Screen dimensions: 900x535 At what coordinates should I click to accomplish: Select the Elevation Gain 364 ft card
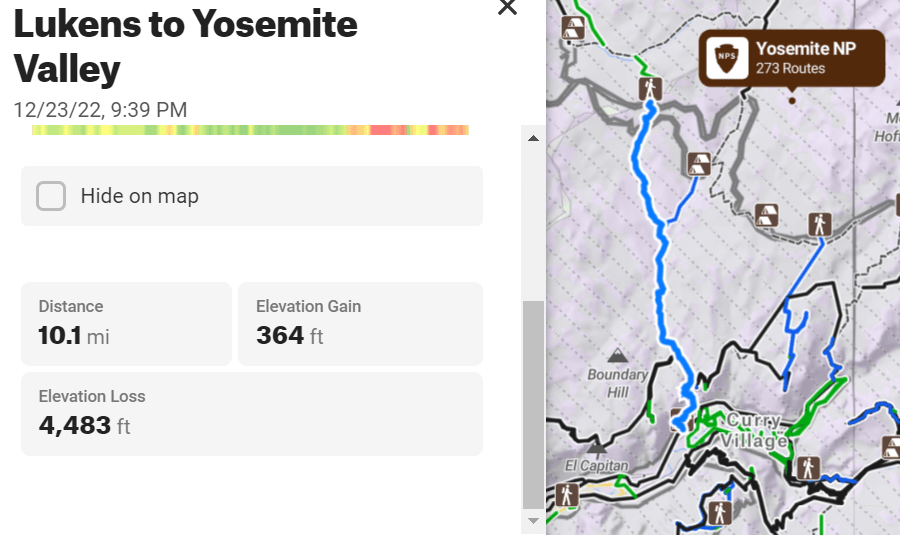click(x=360, y=323)
